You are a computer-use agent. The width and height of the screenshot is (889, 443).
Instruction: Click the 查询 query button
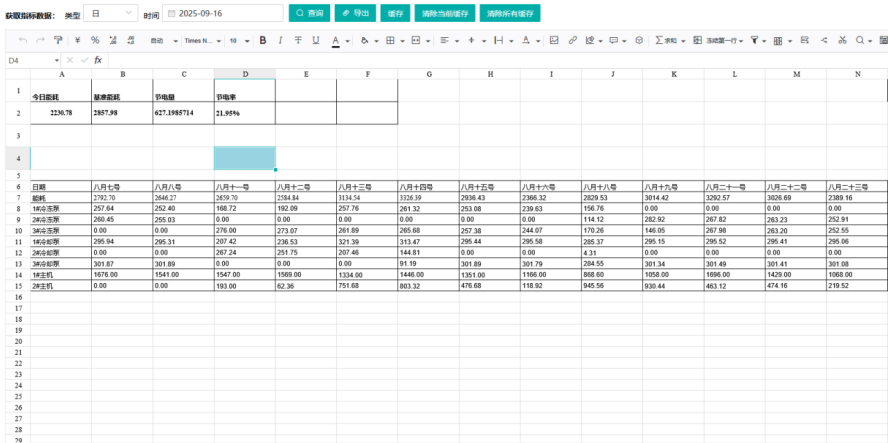click(310, 14)
